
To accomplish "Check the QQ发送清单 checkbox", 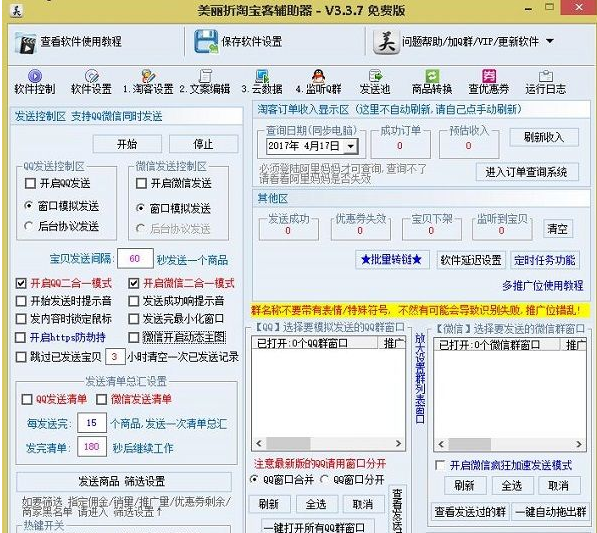I will pyautogui.click(x=27, y=399).
